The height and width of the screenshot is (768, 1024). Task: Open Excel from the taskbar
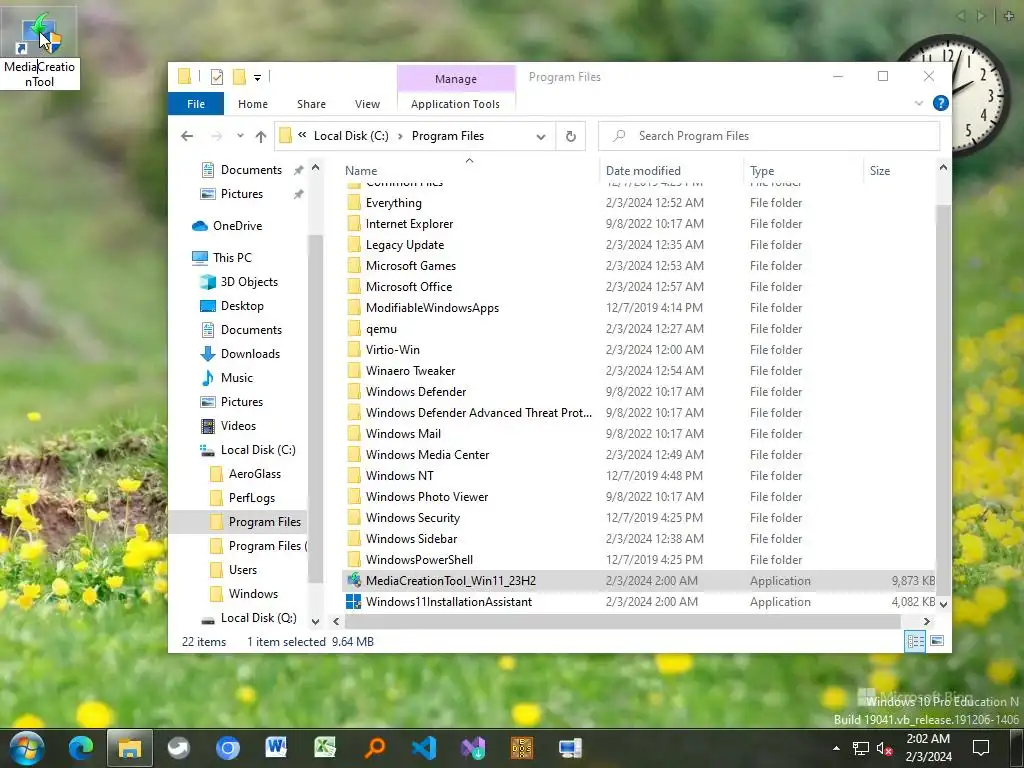(x=325, y=748)
